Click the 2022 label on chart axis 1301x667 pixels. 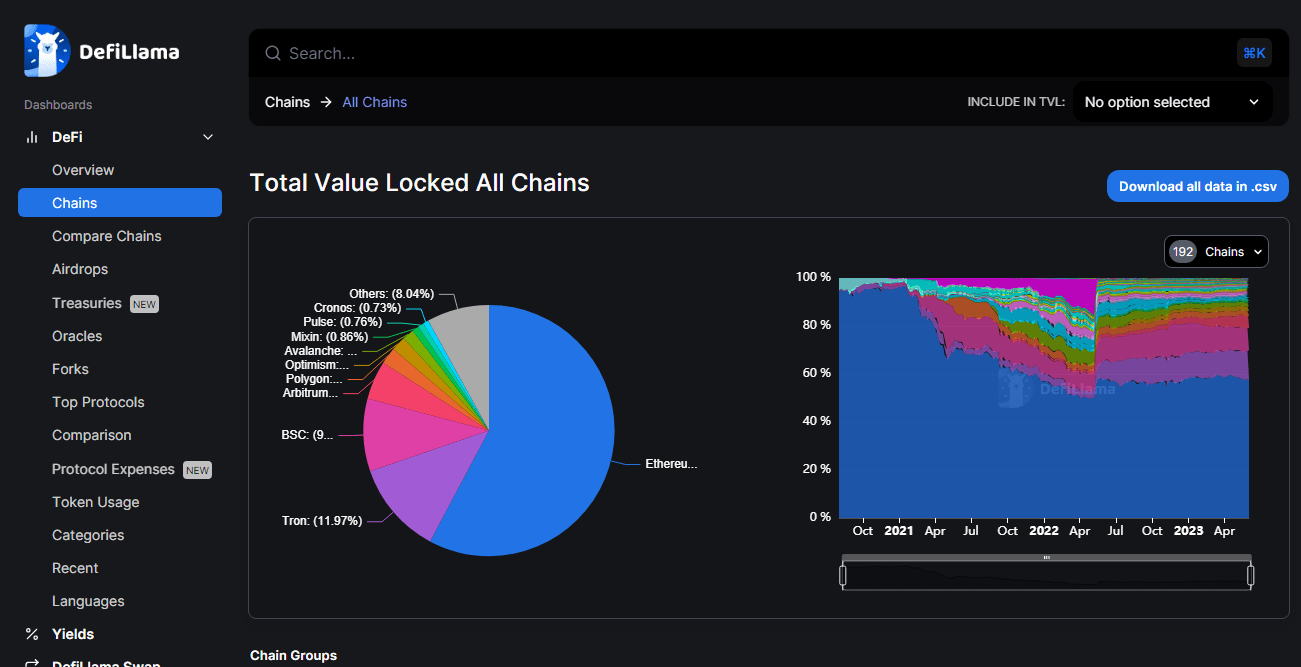pyautogui.click(x=1043, y=531)
